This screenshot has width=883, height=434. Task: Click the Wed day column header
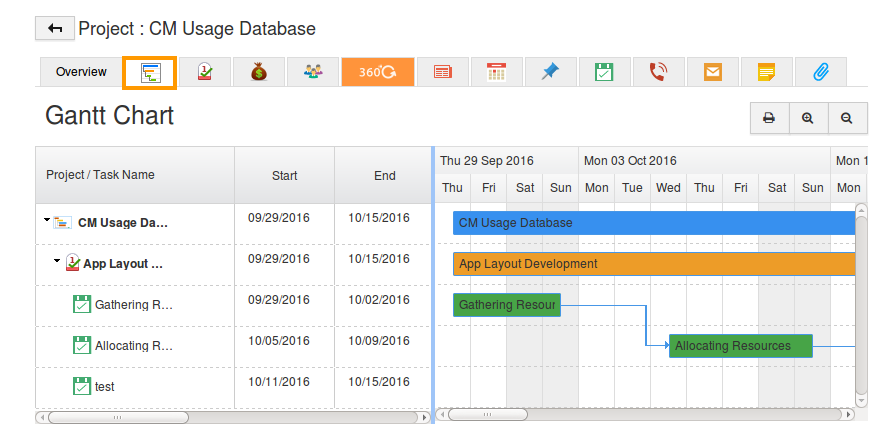pos(668,188)
